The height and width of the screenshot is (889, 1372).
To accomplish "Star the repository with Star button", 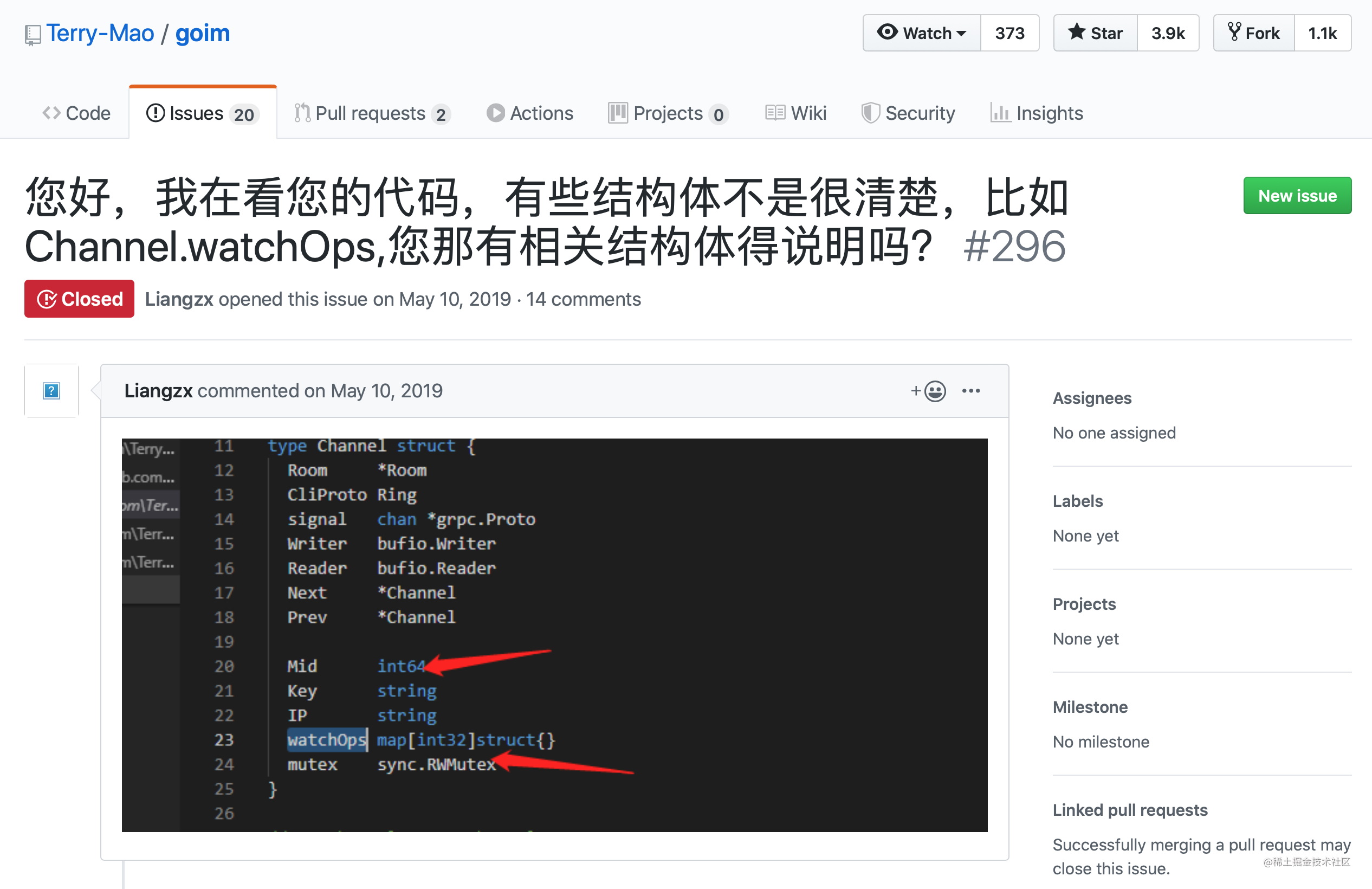I will (1095, 33).
